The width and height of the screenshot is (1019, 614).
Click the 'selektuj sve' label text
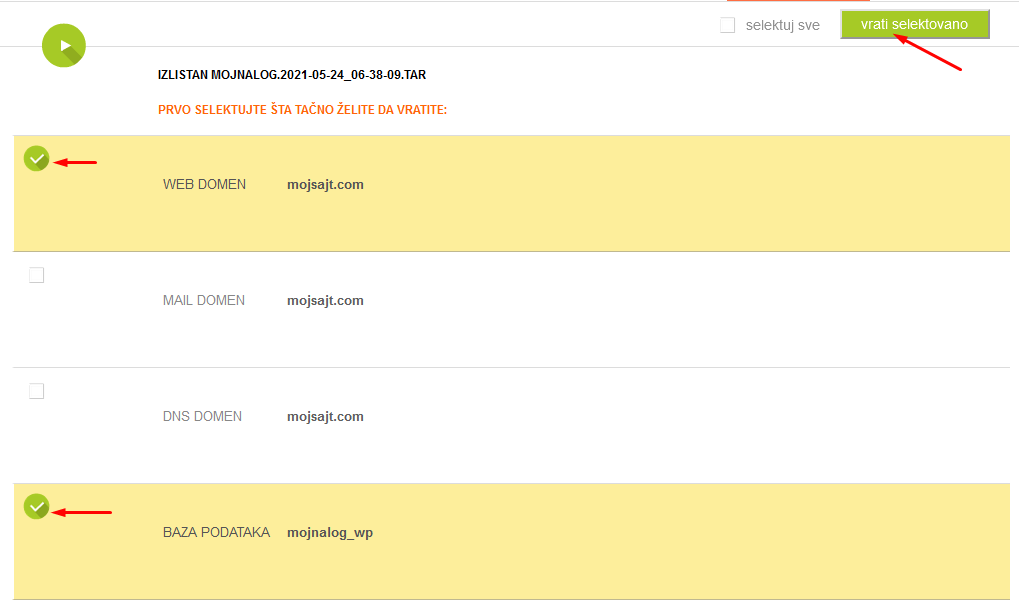782,25
